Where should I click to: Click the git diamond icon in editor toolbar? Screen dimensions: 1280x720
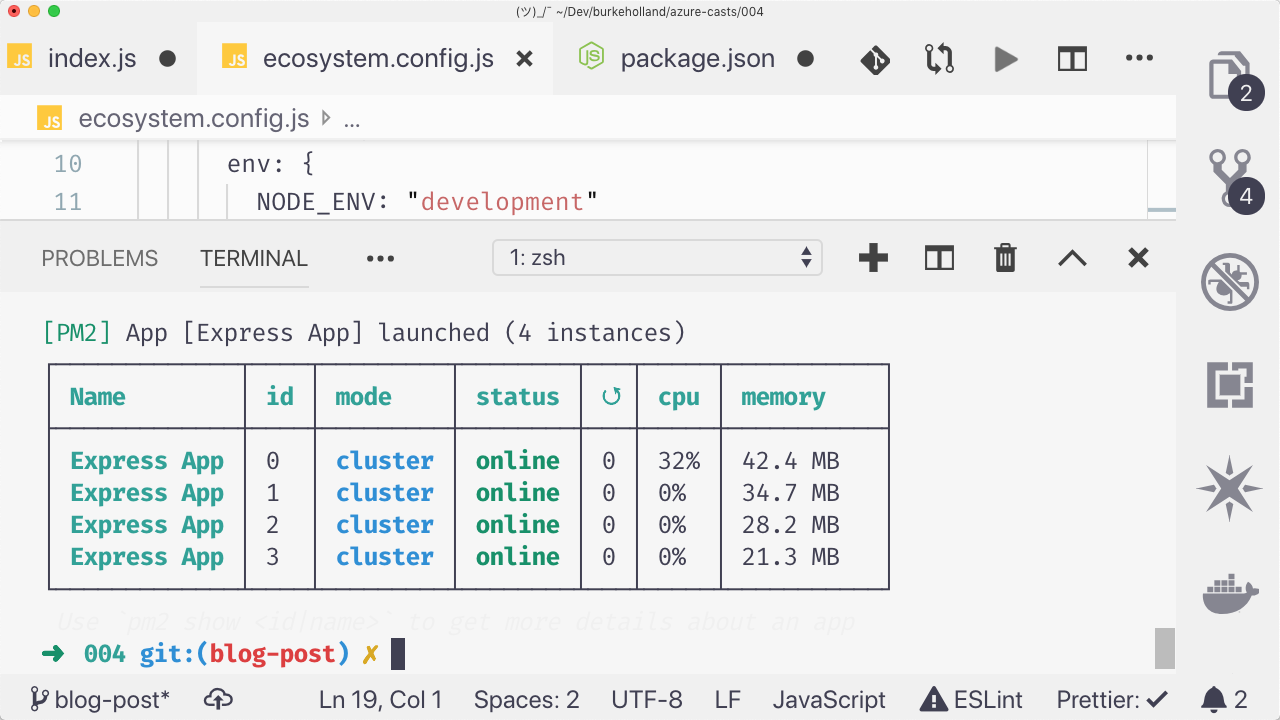click(875, 60)
